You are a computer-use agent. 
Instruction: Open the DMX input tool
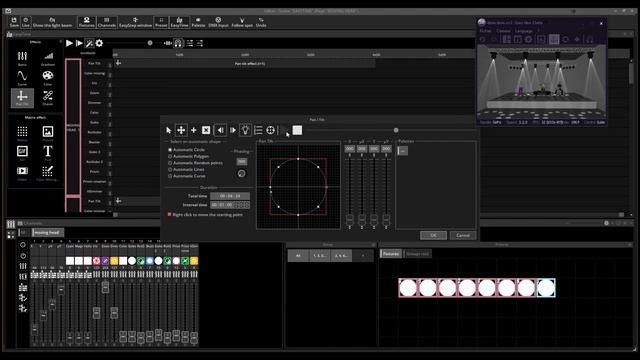[218, 22]
